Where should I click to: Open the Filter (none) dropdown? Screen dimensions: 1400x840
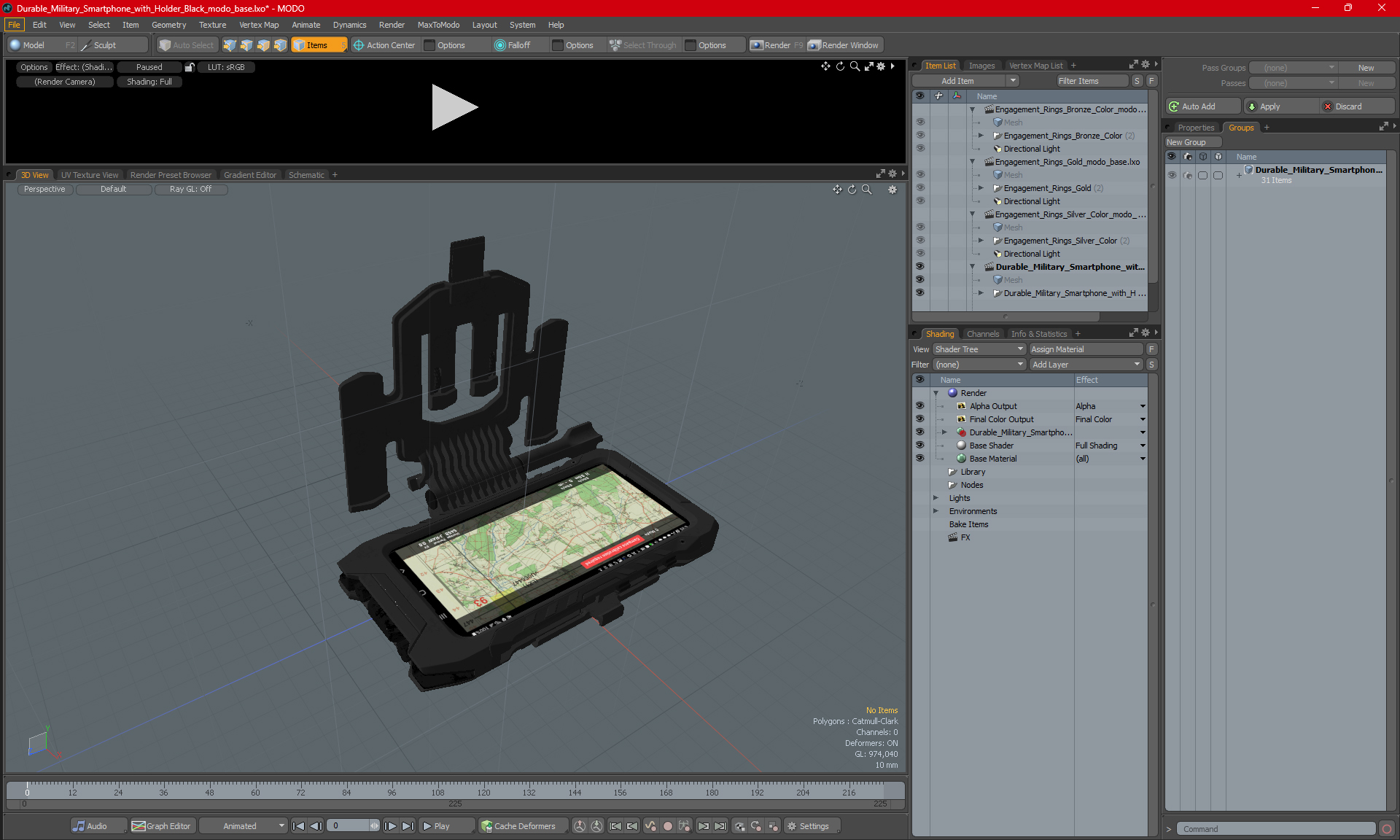tap(979, 365)
